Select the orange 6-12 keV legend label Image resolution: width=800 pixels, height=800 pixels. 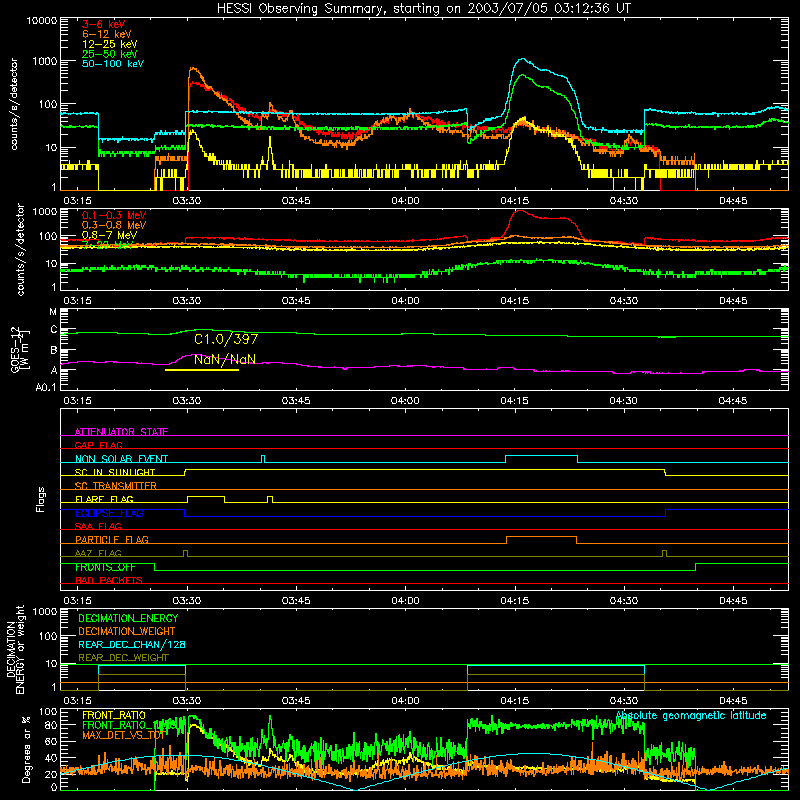(x=107, y=34)
